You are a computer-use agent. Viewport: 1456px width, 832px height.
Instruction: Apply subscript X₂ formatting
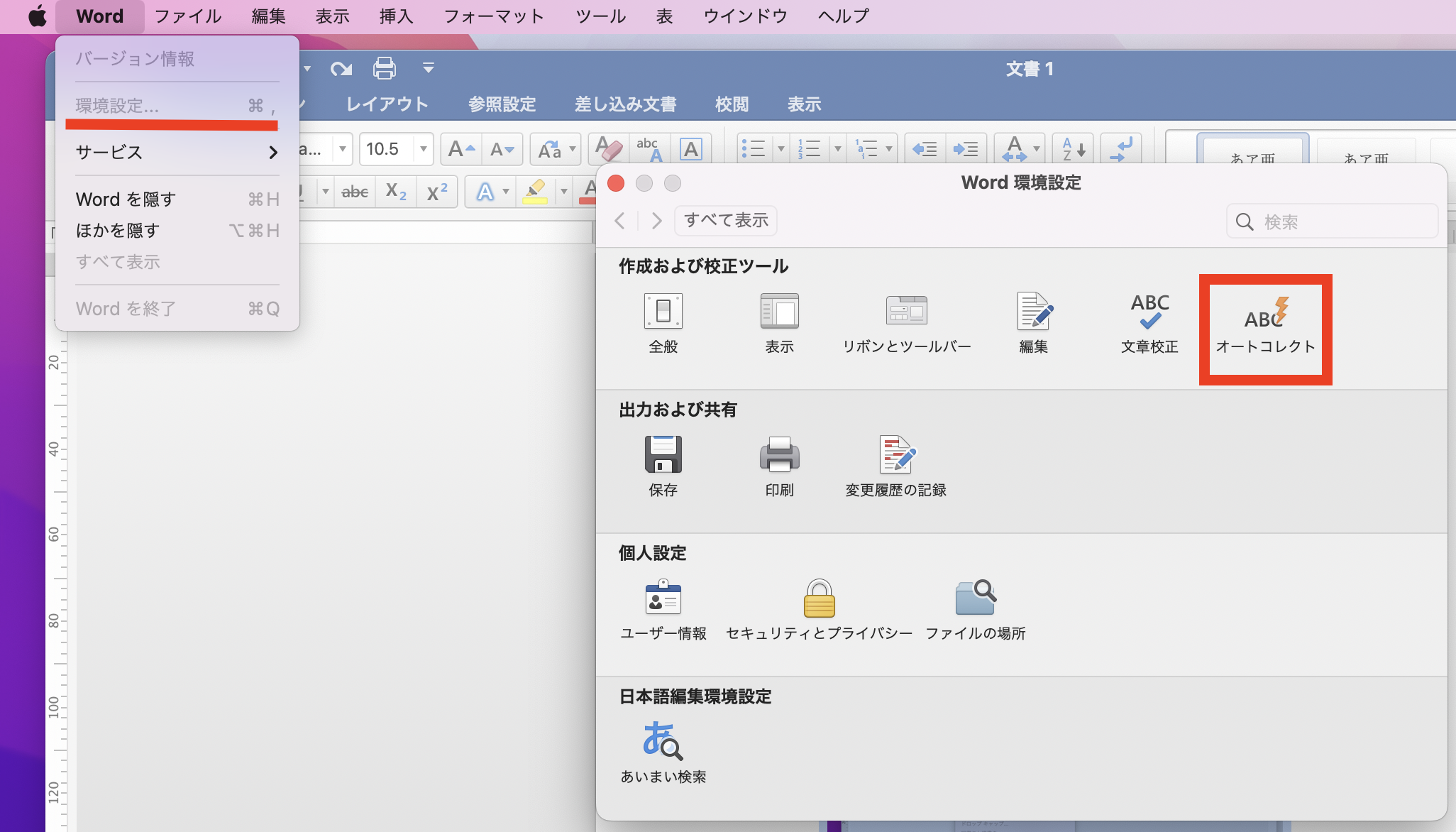tap(396, 192)
